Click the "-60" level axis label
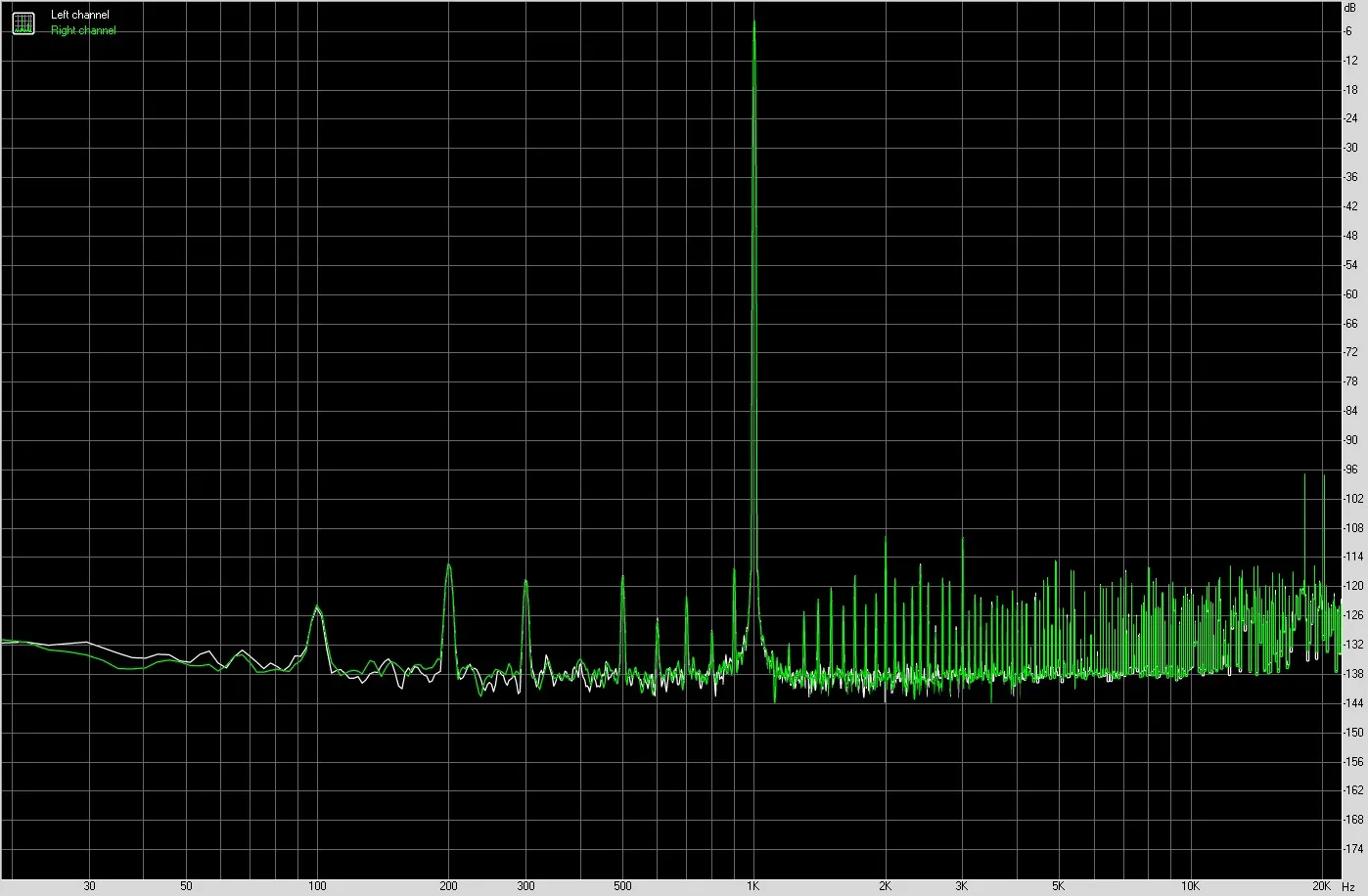The width and height of the screenshot is (1368, 896). 1351,294
